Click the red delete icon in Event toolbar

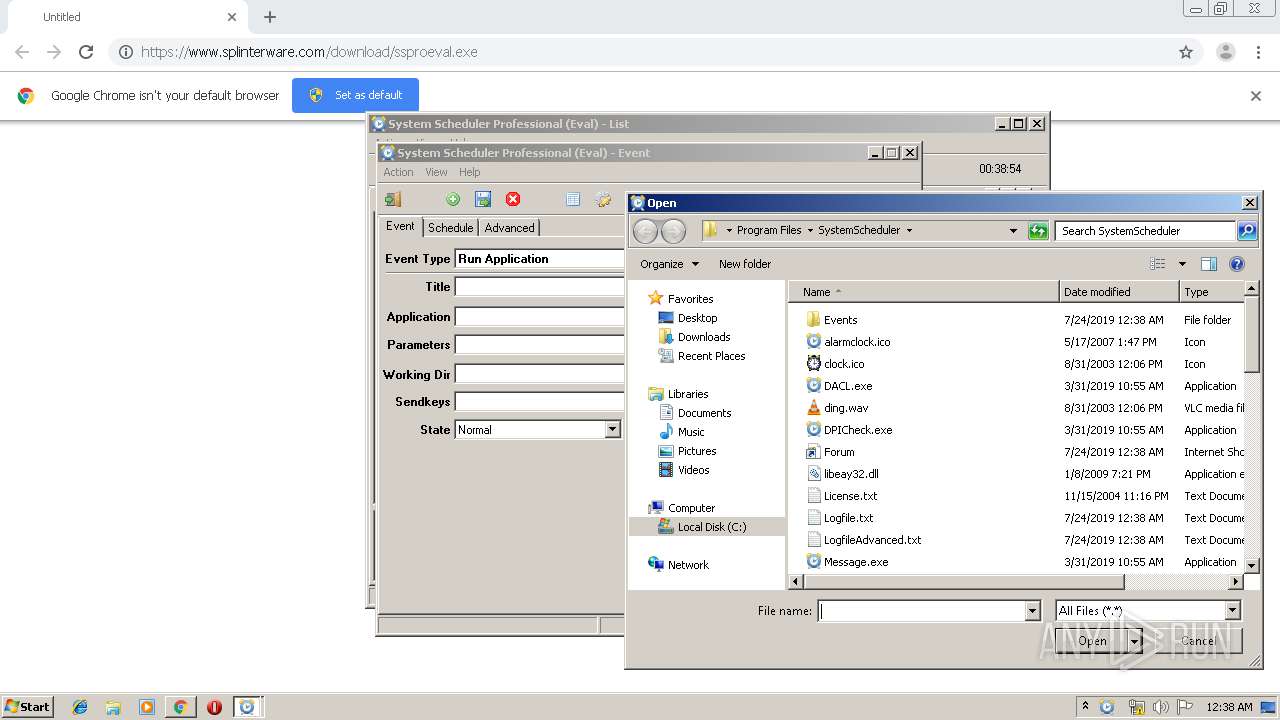pos(513,199)
